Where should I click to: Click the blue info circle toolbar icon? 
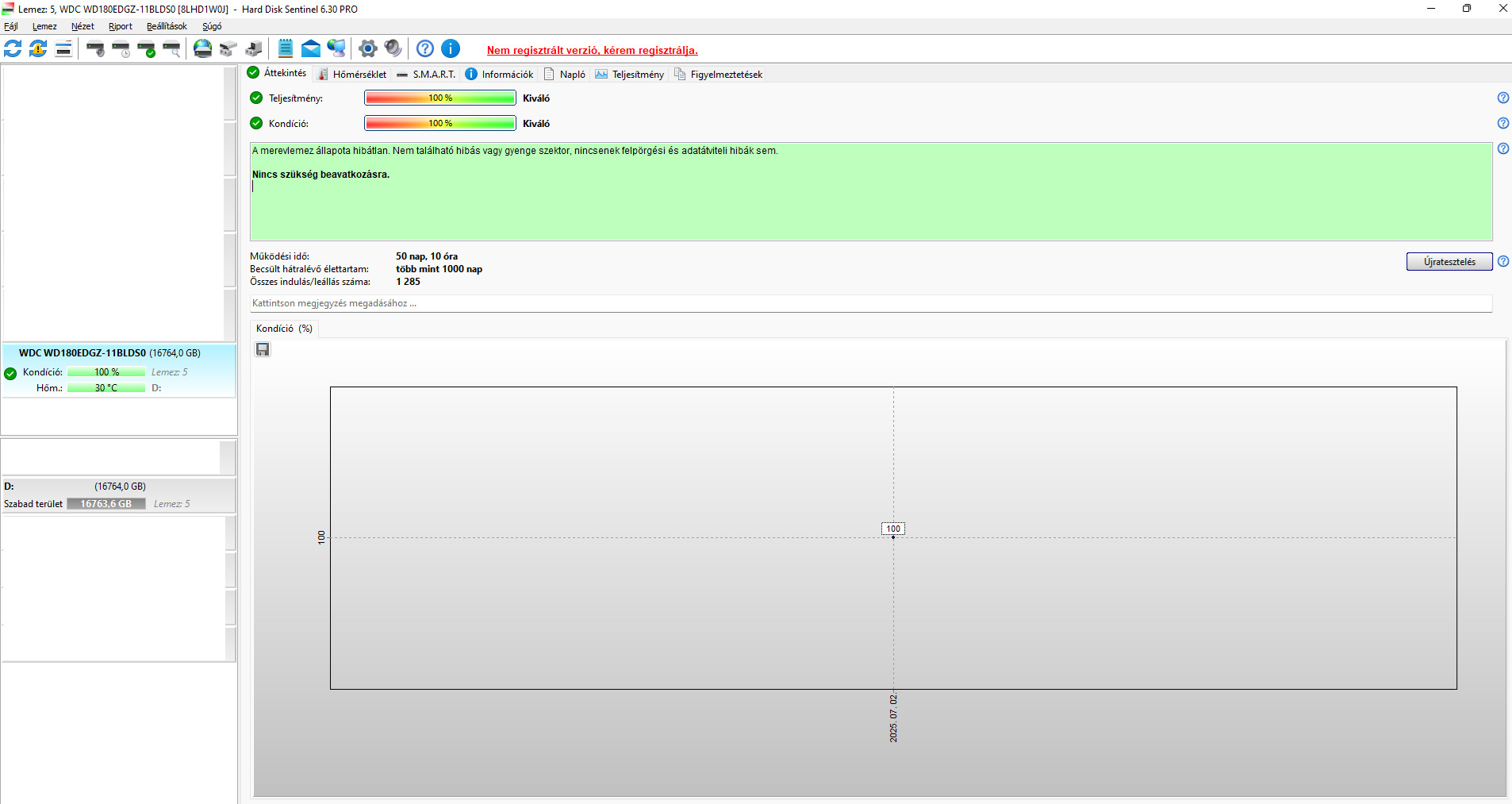click(451, 48)
